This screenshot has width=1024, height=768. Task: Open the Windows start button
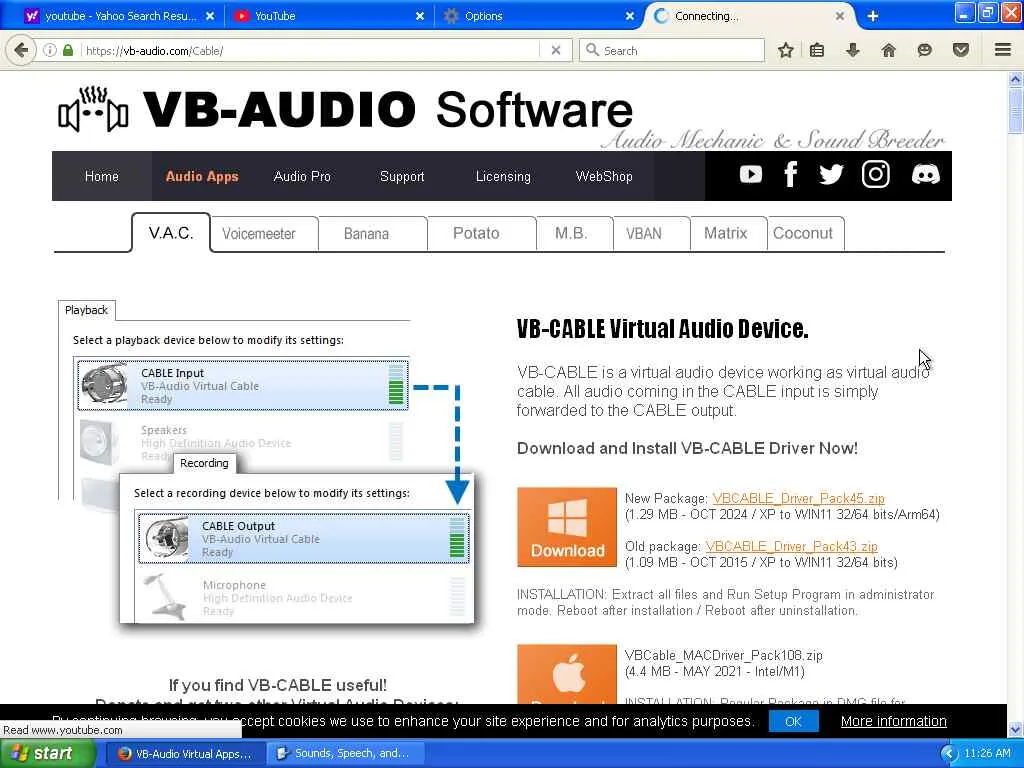click(x=47, y=753)
